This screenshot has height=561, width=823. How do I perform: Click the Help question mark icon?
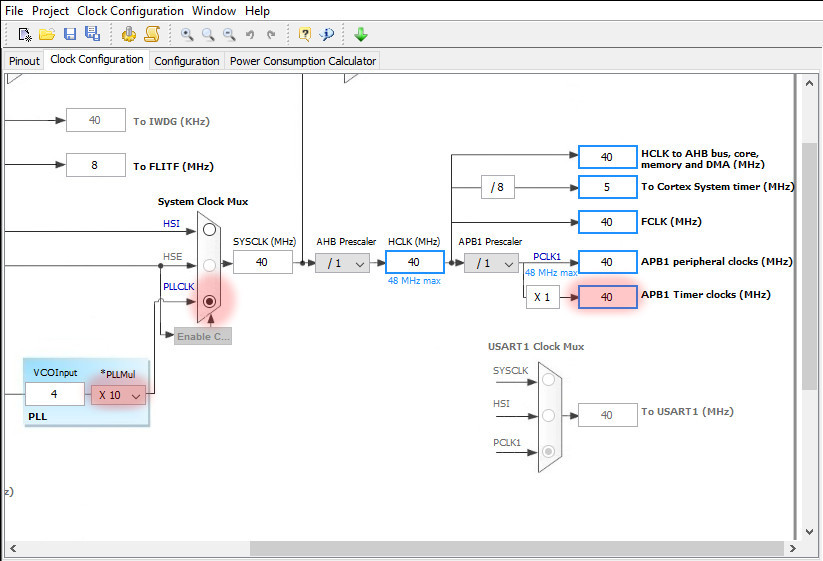305,34
